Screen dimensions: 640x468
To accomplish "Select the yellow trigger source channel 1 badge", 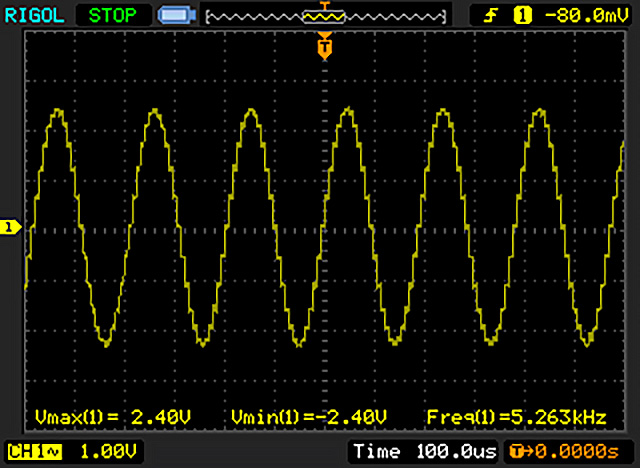I will (521, 15).
